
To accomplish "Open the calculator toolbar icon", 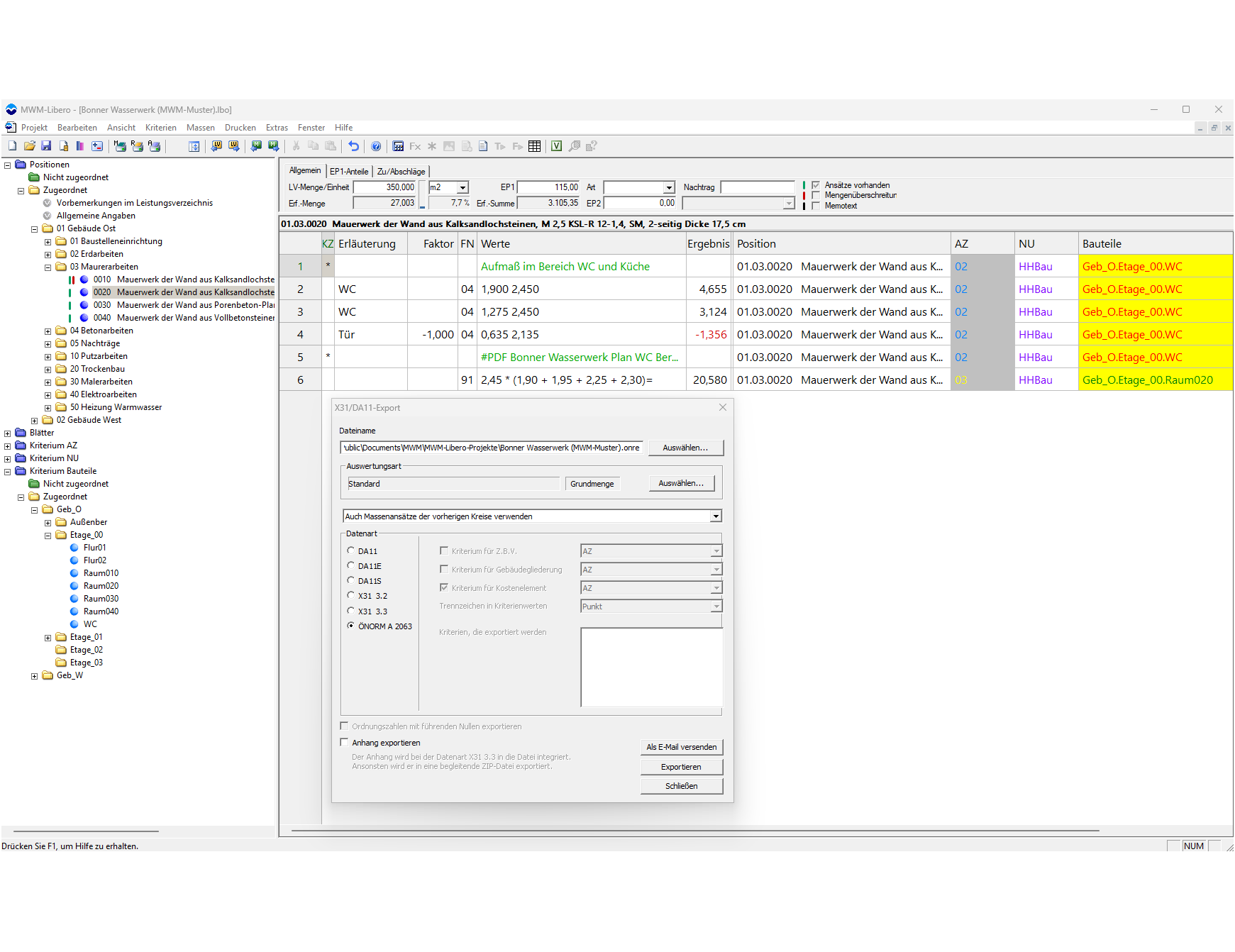I will point(398,146).
